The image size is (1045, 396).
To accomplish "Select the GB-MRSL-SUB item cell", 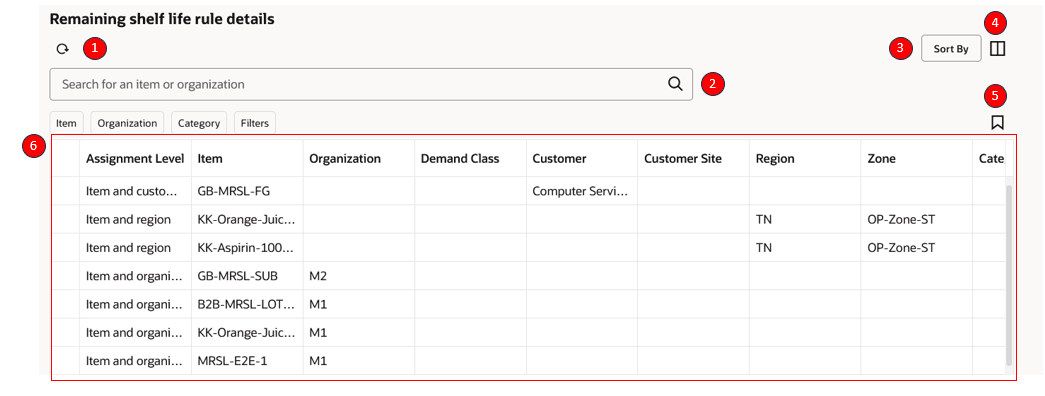I will pos(247,275).
